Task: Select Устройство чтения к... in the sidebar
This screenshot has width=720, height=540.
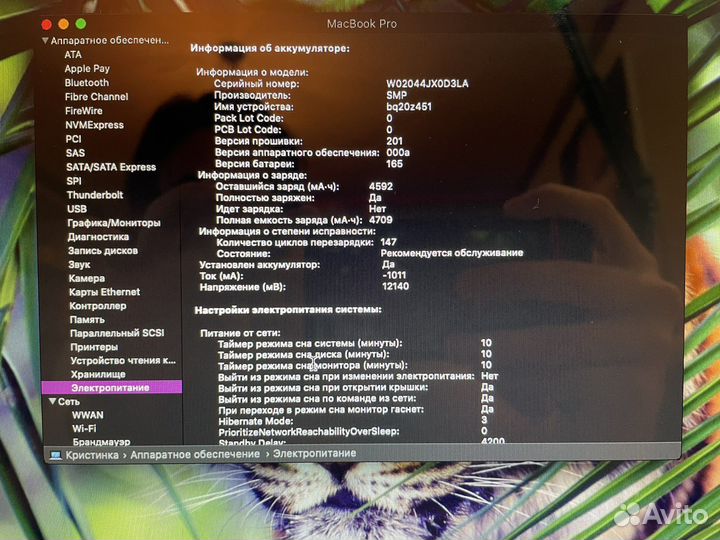Action: [123, 360]
